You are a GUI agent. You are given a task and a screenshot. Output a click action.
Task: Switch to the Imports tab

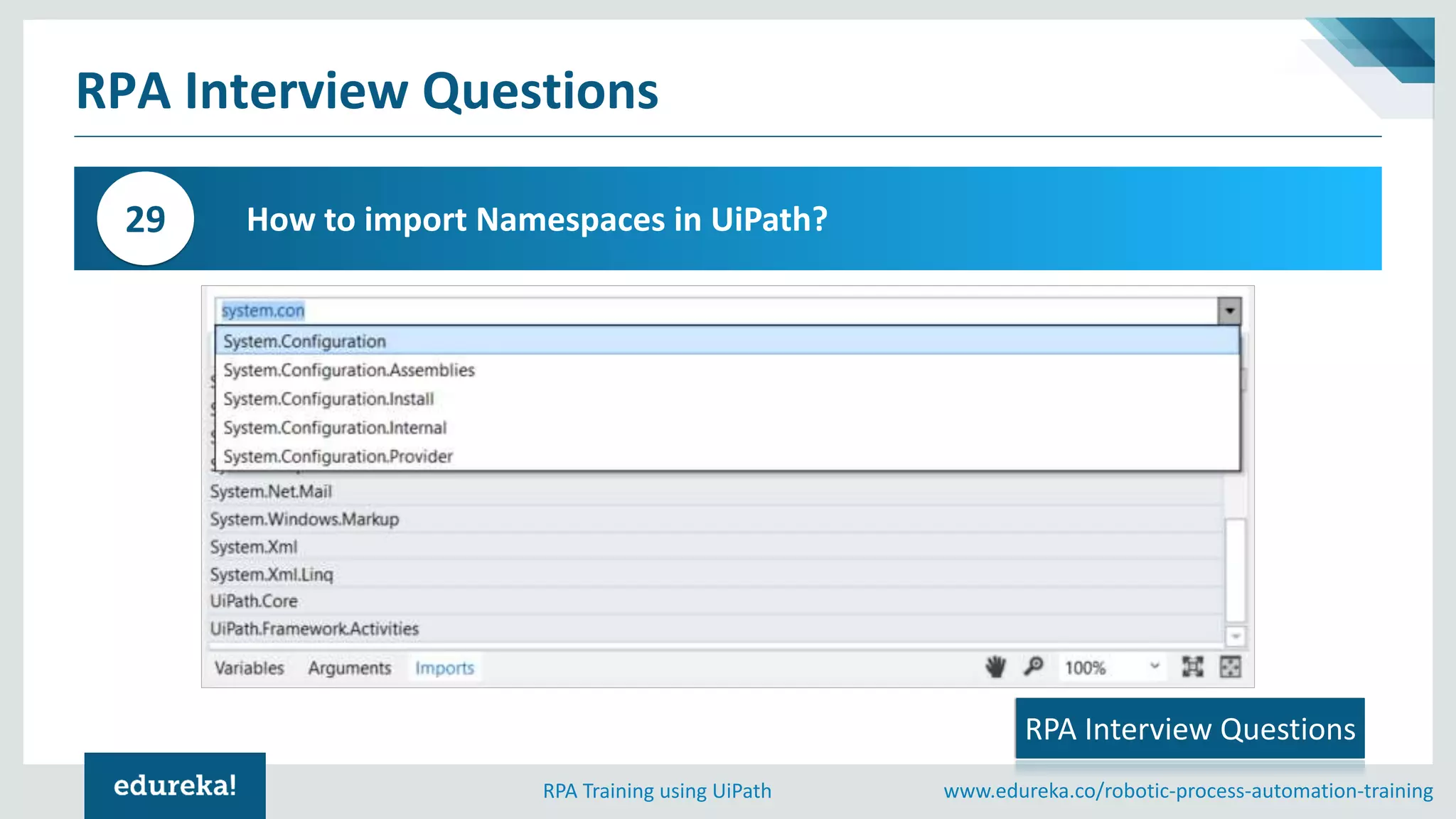pos(444,668)
